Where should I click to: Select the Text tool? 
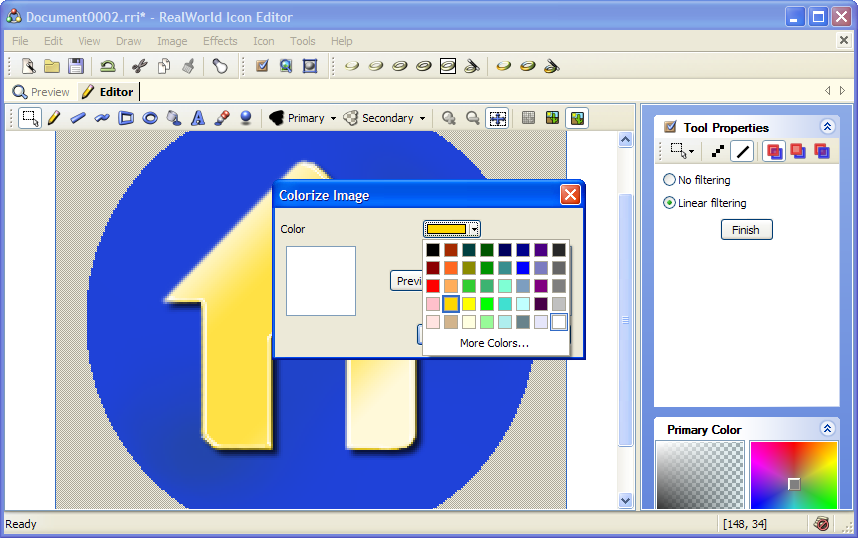click(x=198, y=118)
